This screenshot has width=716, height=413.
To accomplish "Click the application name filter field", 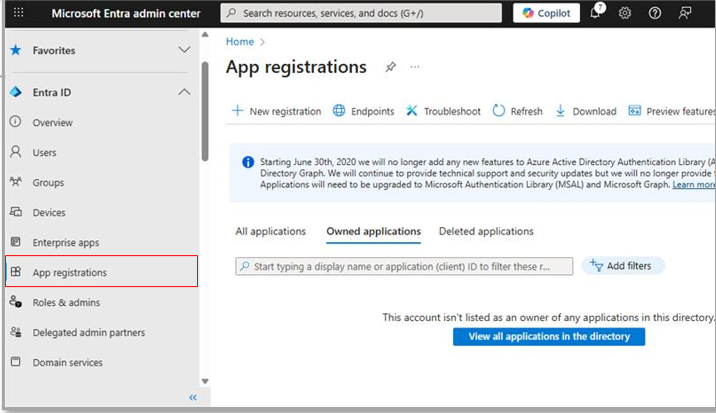I will pyautogui.click(x=405, y=266).
